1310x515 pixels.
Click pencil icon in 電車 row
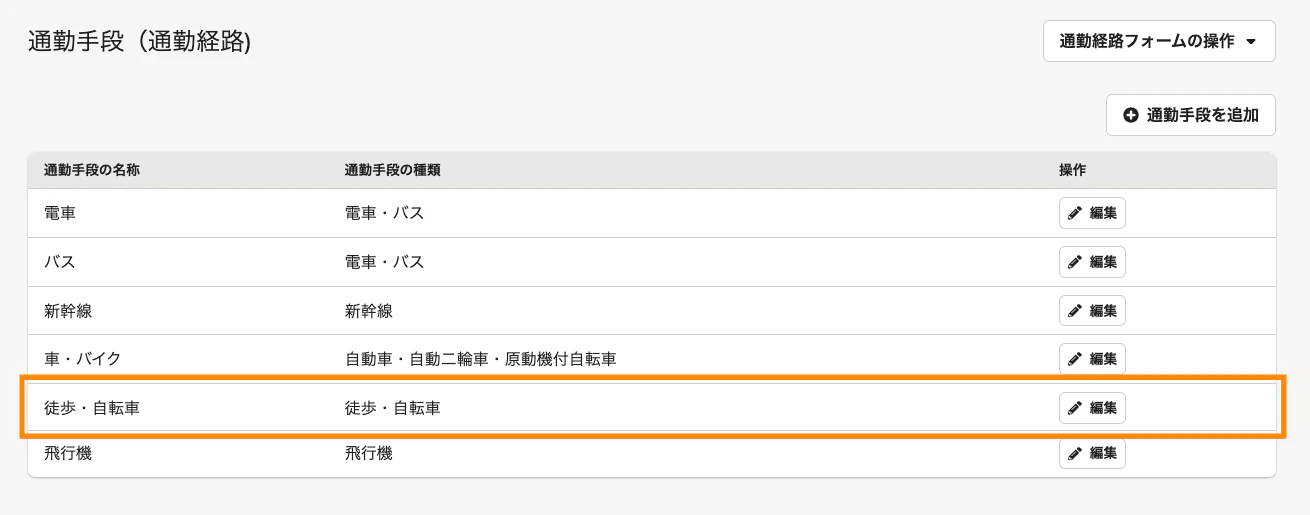(x=1075, y=213)
